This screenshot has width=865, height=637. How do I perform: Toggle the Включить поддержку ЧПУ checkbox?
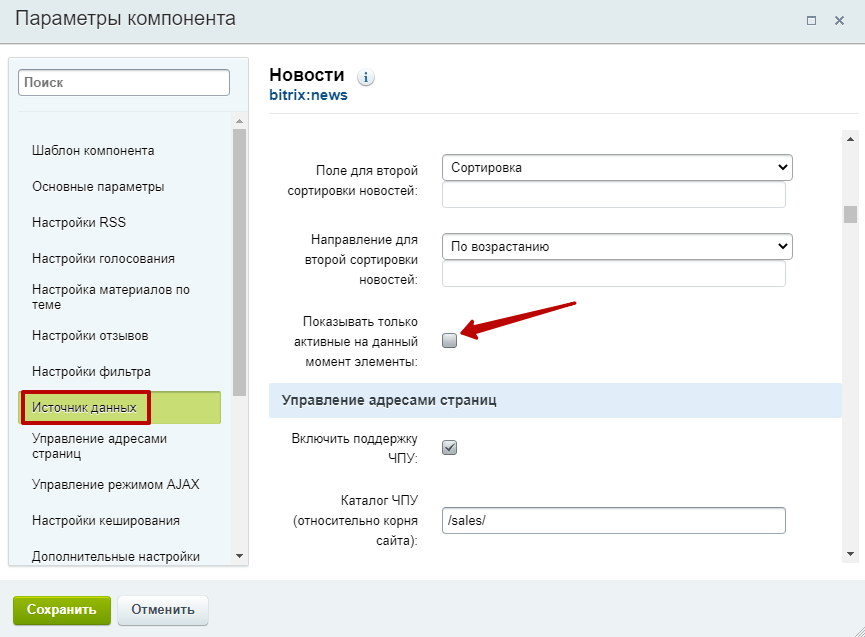[x=450, y=447]
